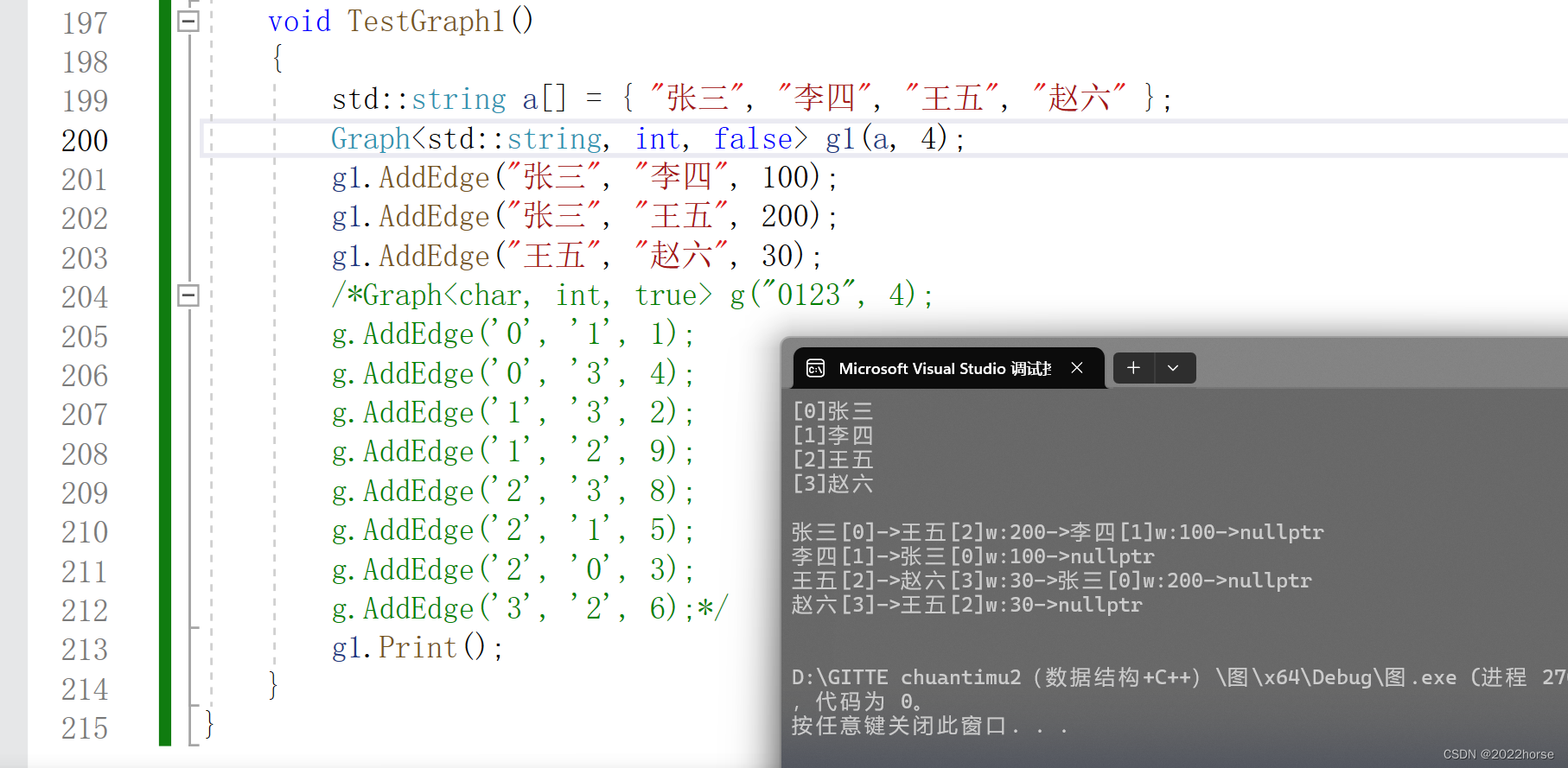The width and height of the screenshot is (1568, 768).
Task: Click line number 213 in the gutter
Action: [x=85, y=649]
